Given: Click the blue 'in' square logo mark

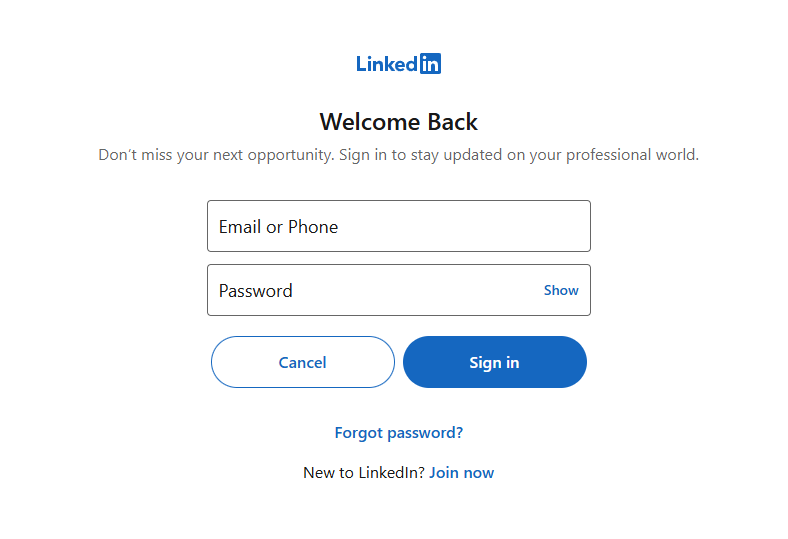Looking at the screenshot, I should pos(430,64).
